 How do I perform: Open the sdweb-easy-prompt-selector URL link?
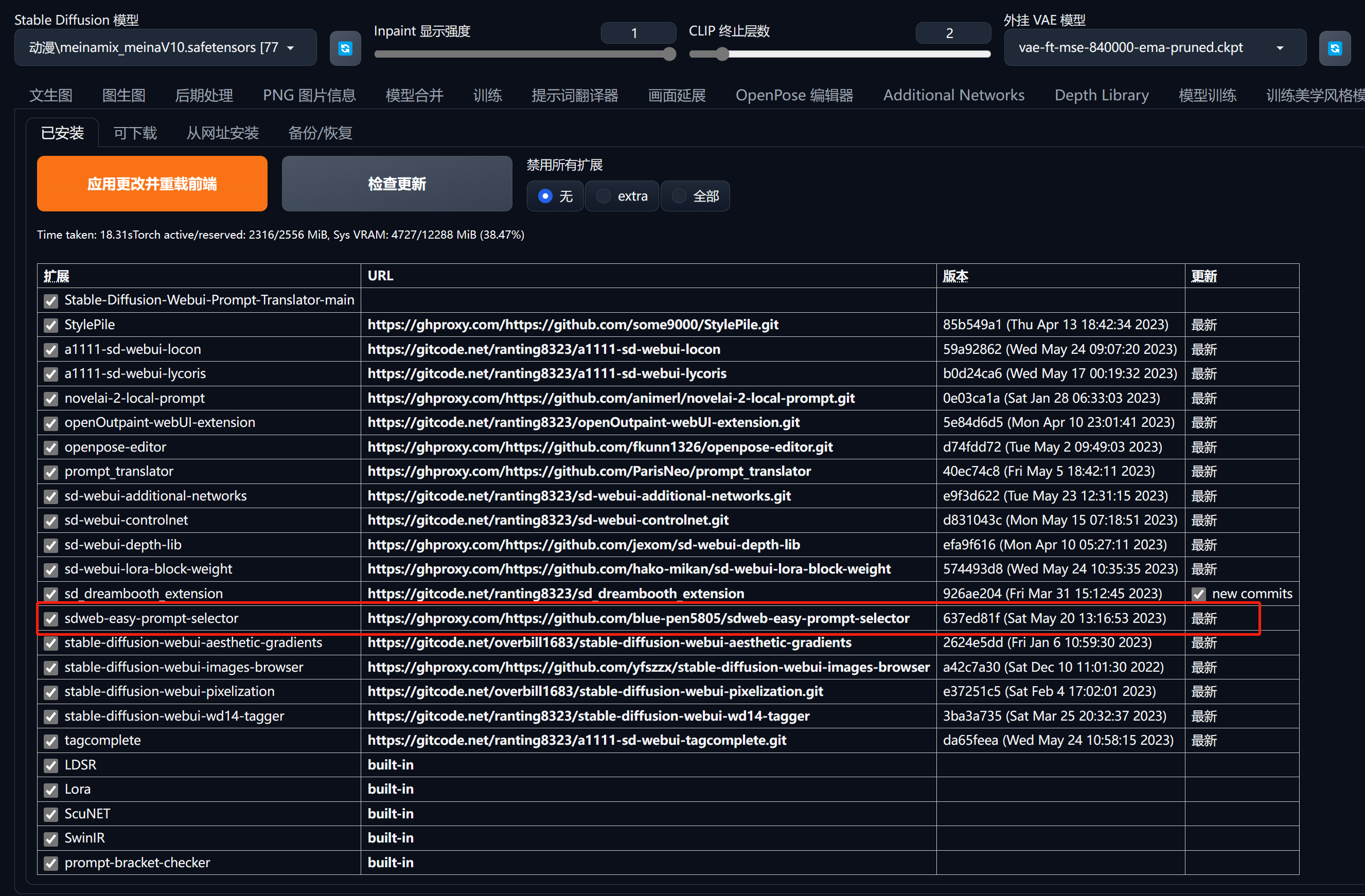tap(639, 618)
